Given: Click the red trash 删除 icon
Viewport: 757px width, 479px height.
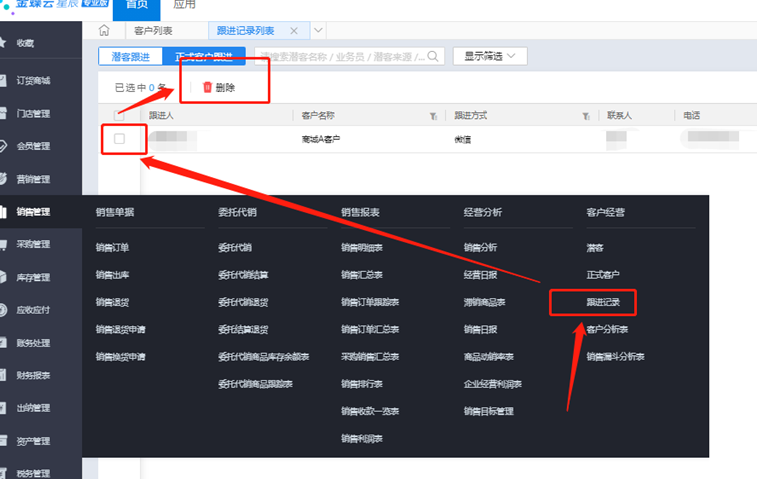Looking at the screenshot, I should click(x=208, y=88).
